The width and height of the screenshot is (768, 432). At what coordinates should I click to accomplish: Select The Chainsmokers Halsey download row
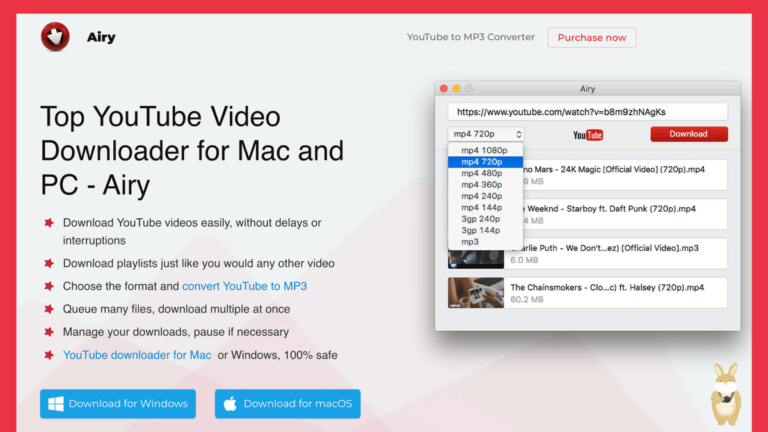[587, 293]
